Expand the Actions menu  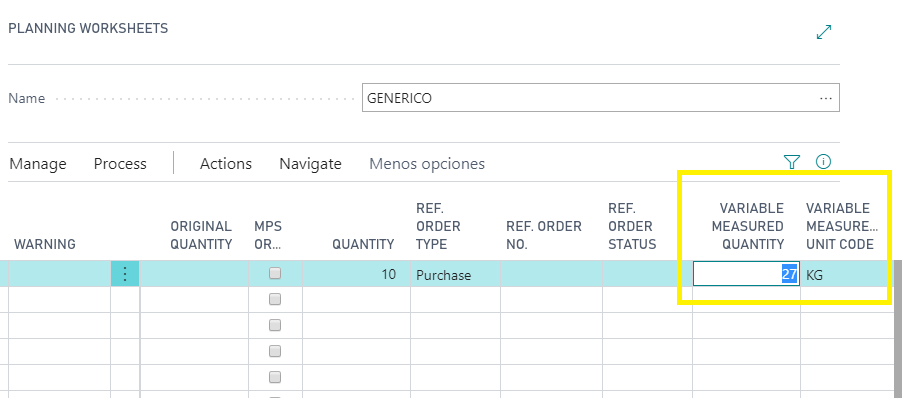[226, 164]
